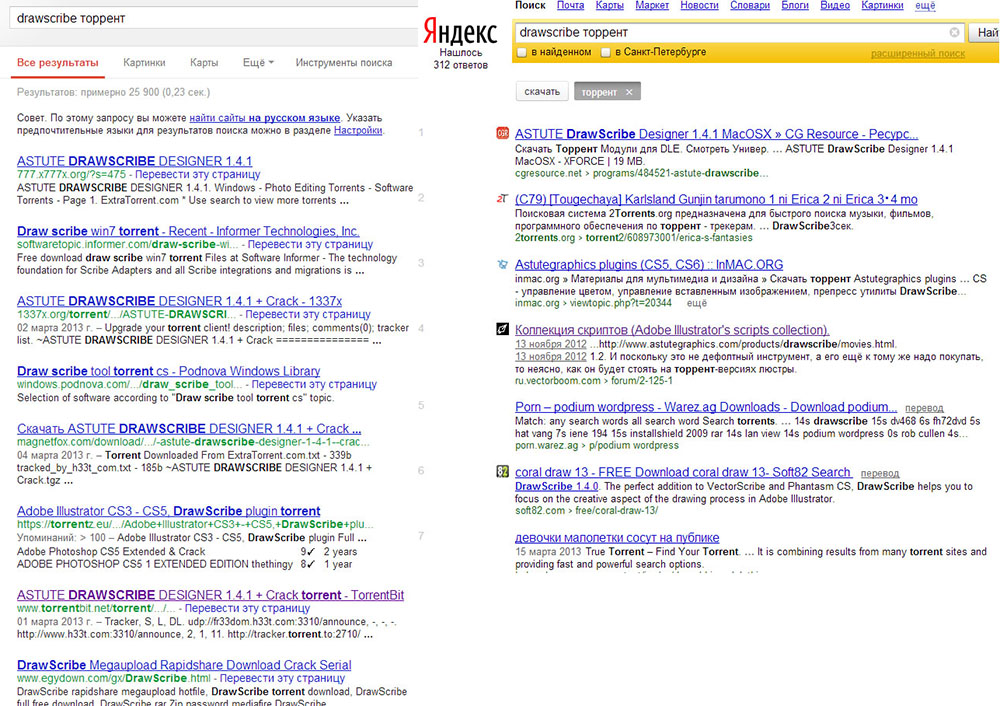Open Почта in Yandex top menu
Viewport: 1000px width, 706px height.
(570, 6)
